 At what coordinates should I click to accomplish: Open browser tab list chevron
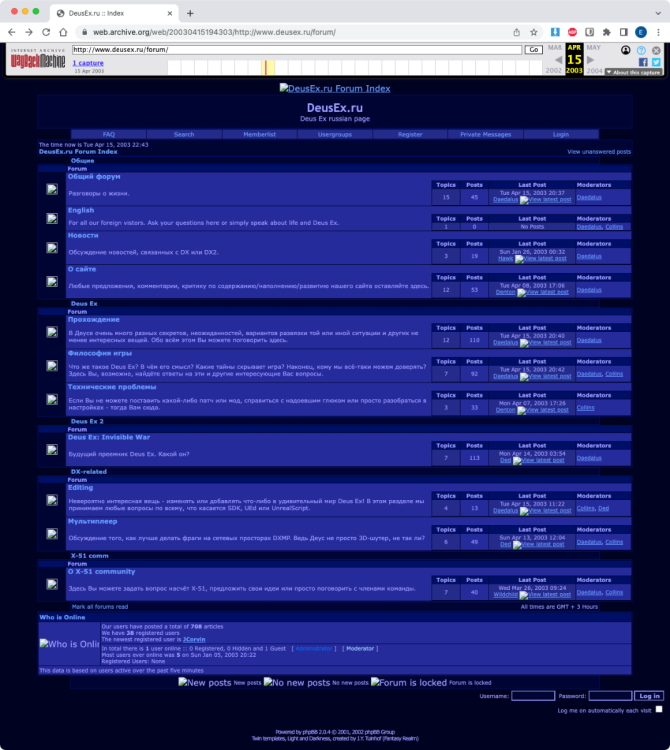[658, 13]
